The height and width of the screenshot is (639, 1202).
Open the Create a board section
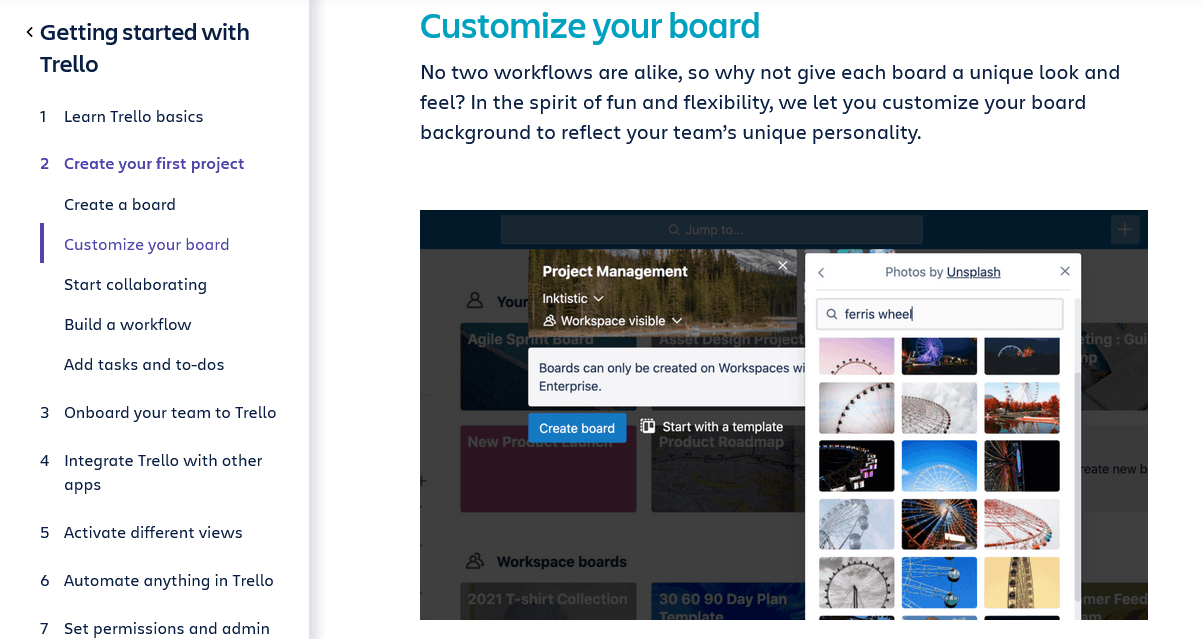[x=120, y=204]
